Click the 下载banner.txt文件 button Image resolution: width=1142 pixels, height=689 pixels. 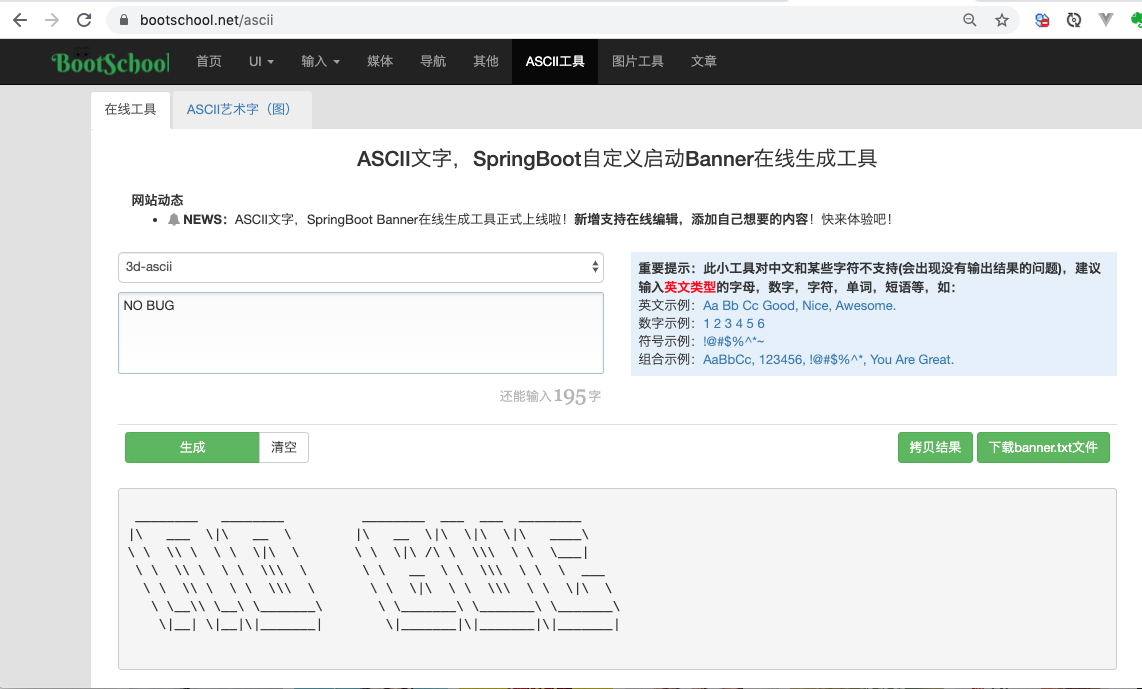(x=1043, y=447)
